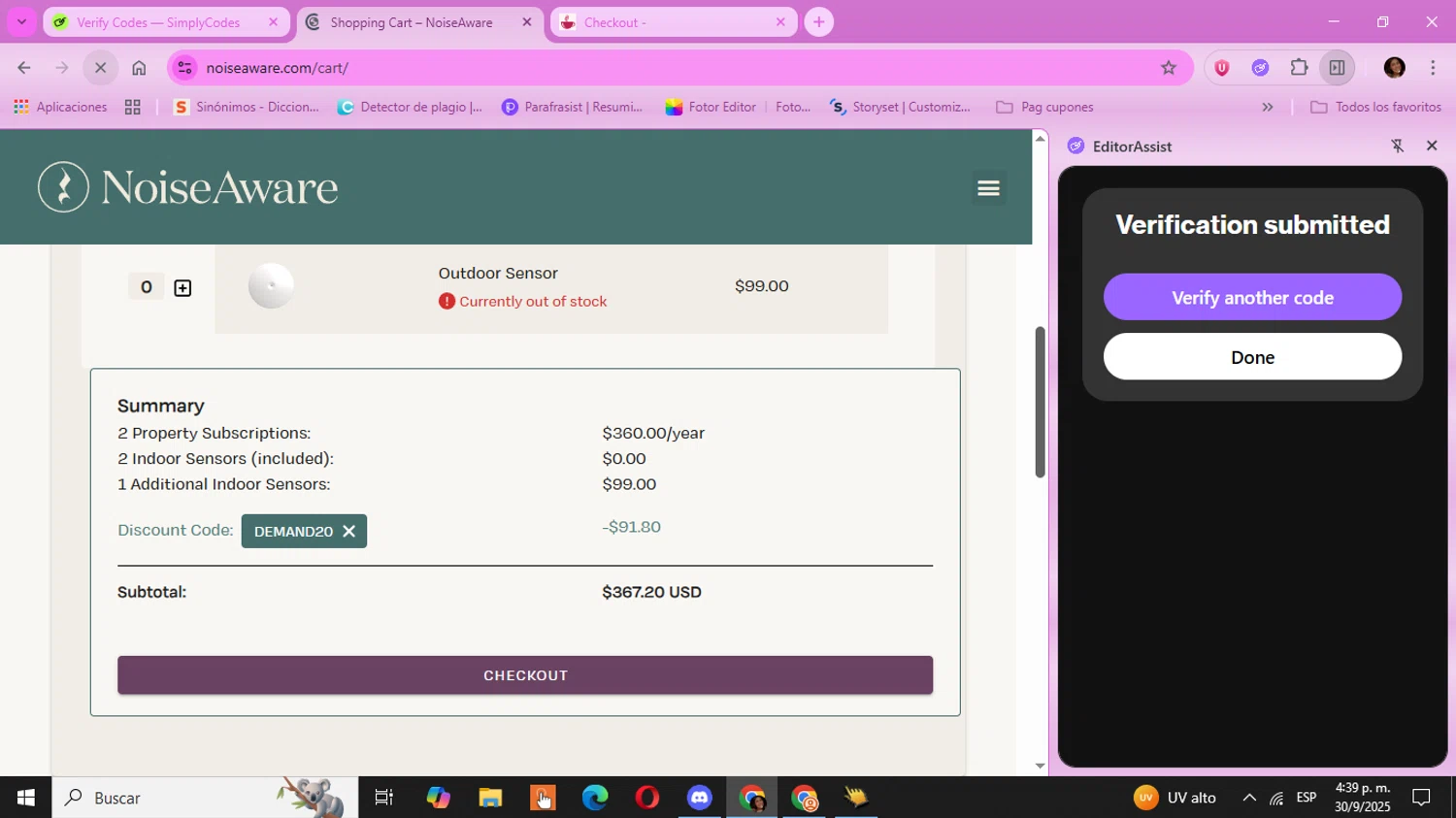This screenshot has height=818, width=1456.
Task: Open the Chrome three-dot menu
Action: click(x=1433, y=68)
